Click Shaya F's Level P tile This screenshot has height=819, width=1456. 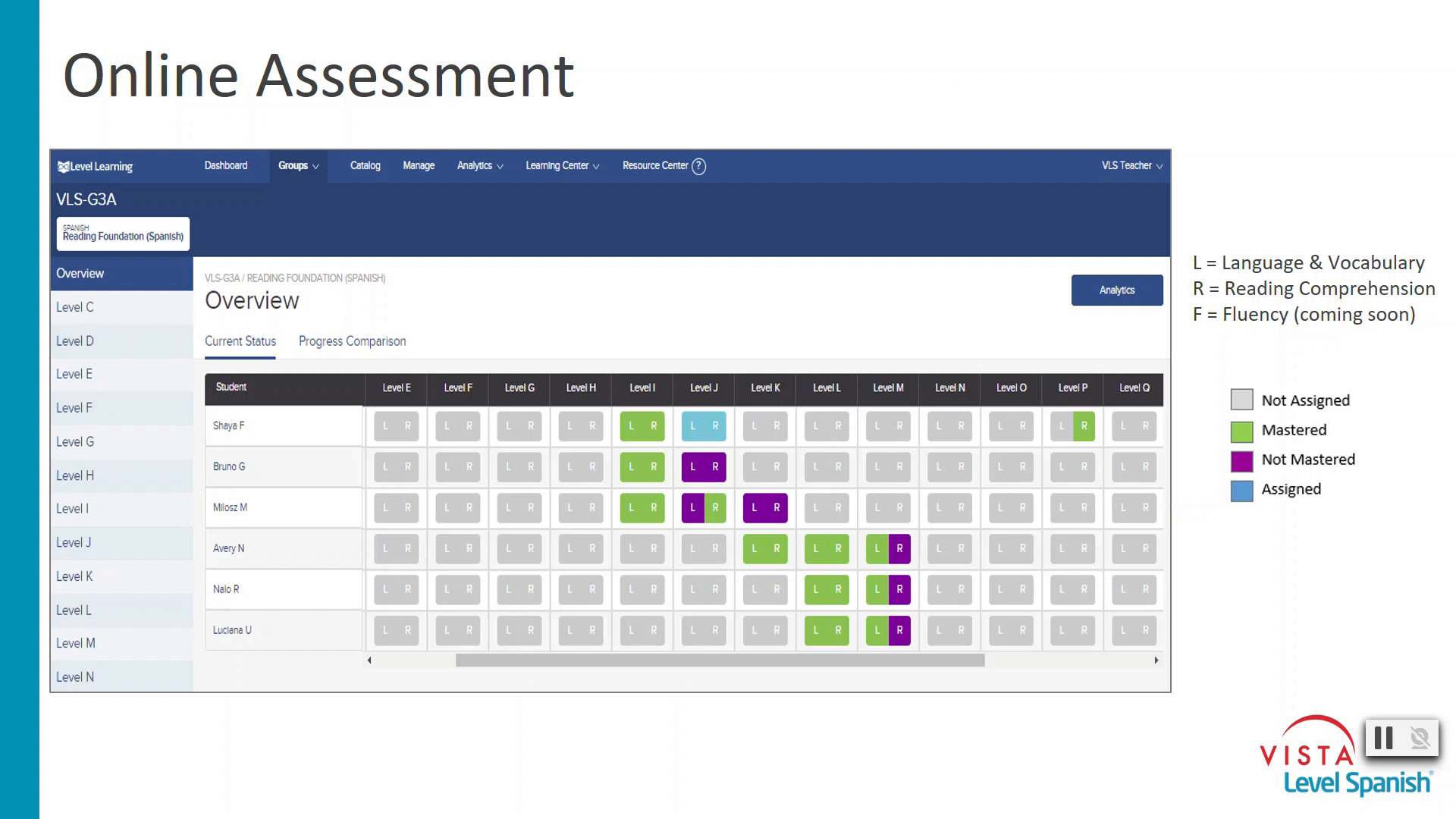[1072, 426]
